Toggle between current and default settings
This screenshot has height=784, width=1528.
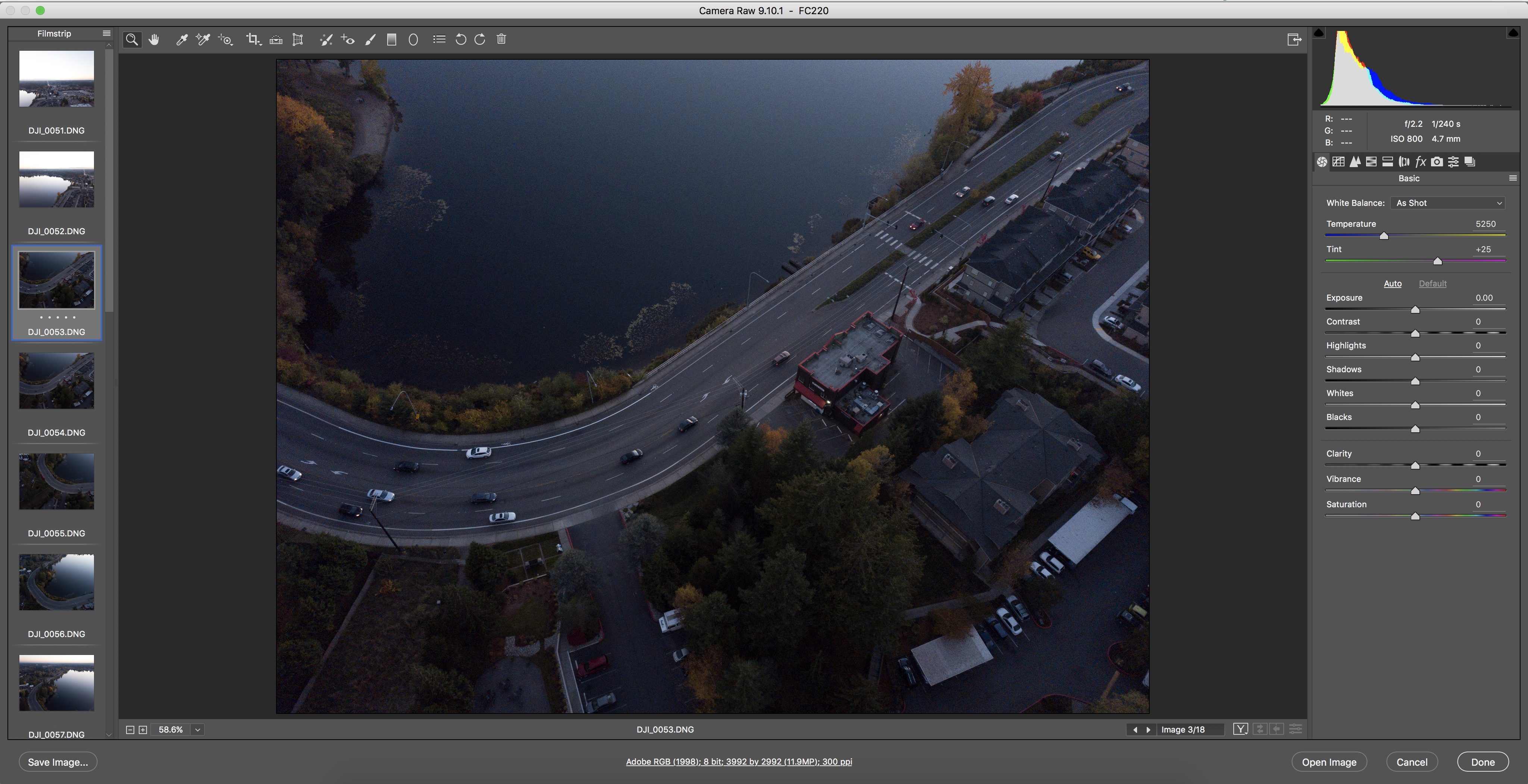[1296, 729]
